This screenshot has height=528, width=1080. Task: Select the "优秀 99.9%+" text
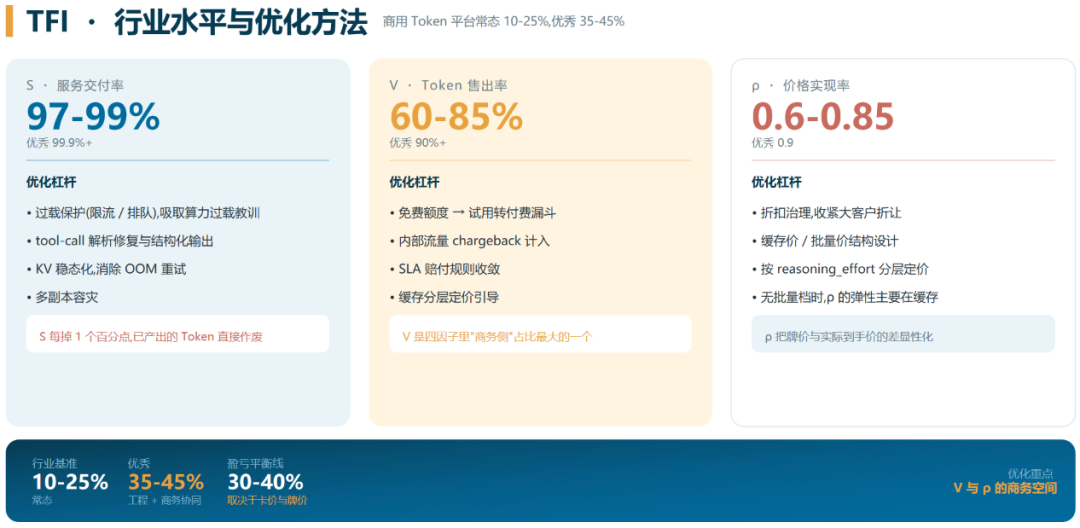(59, 143)
